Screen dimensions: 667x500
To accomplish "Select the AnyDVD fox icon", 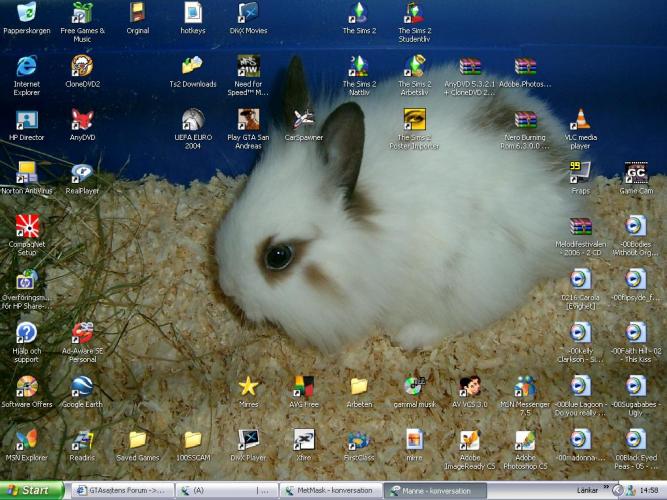I will (x=82, y=121).
